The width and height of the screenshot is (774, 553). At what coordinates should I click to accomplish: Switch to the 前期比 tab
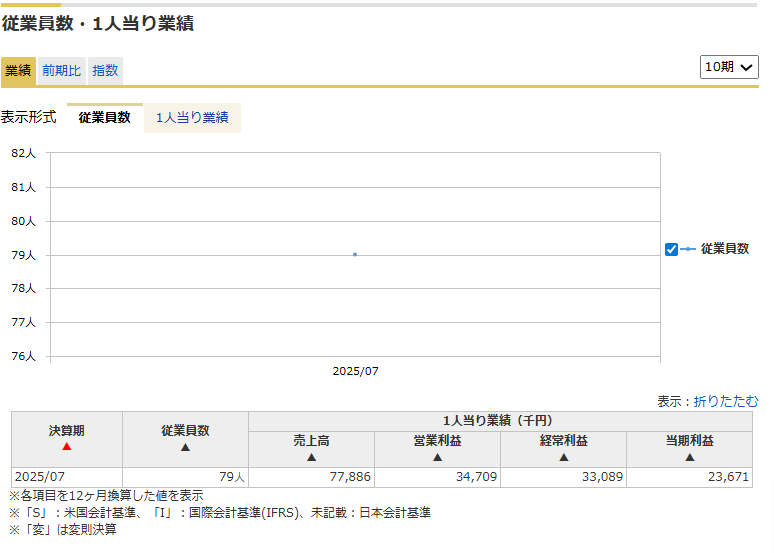click(62, 71)
